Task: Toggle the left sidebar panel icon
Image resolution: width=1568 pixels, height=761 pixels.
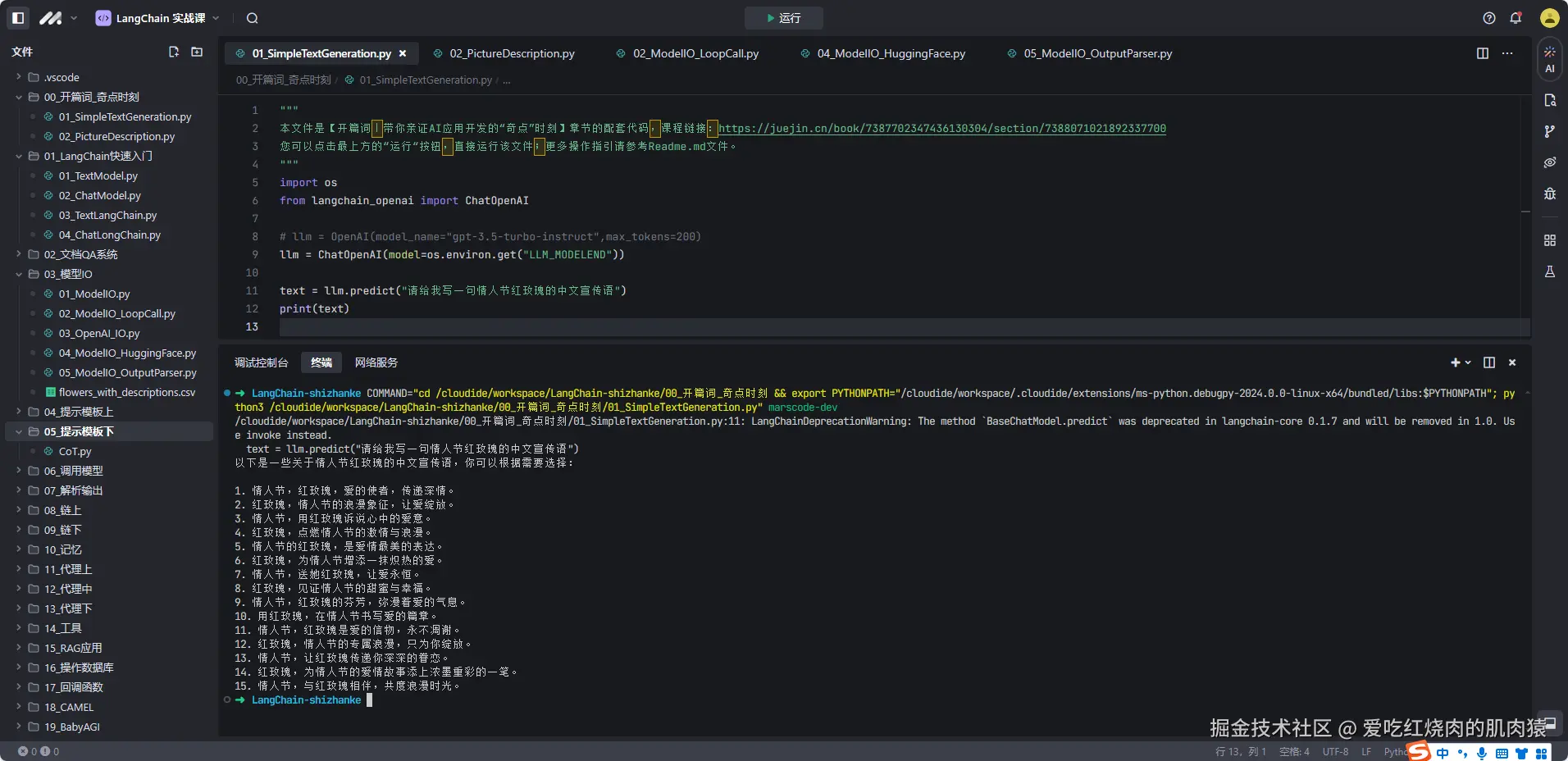Action: pos(18,18)
